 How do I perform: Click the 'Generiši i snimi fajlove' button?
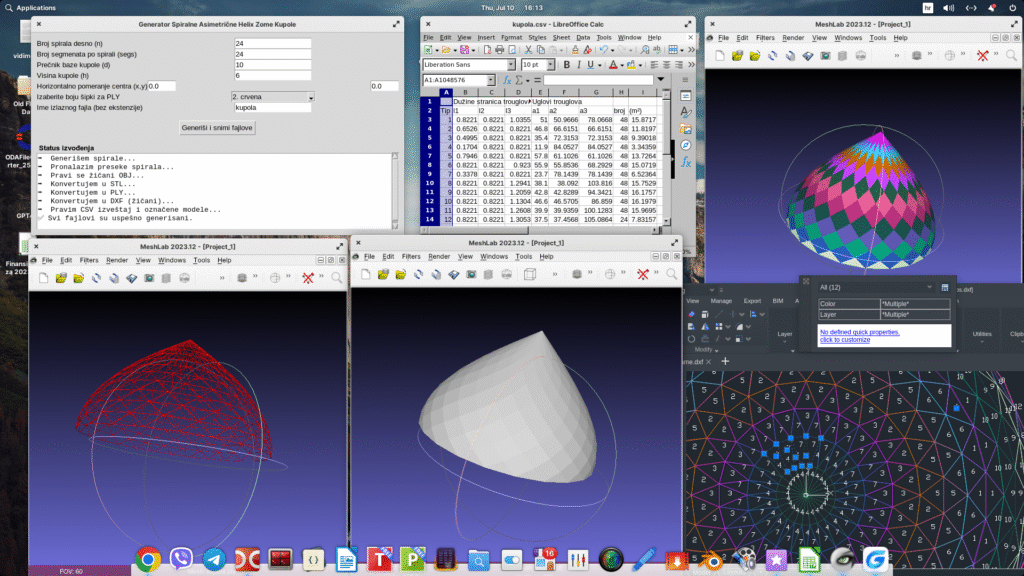click(x=217, y=128)
